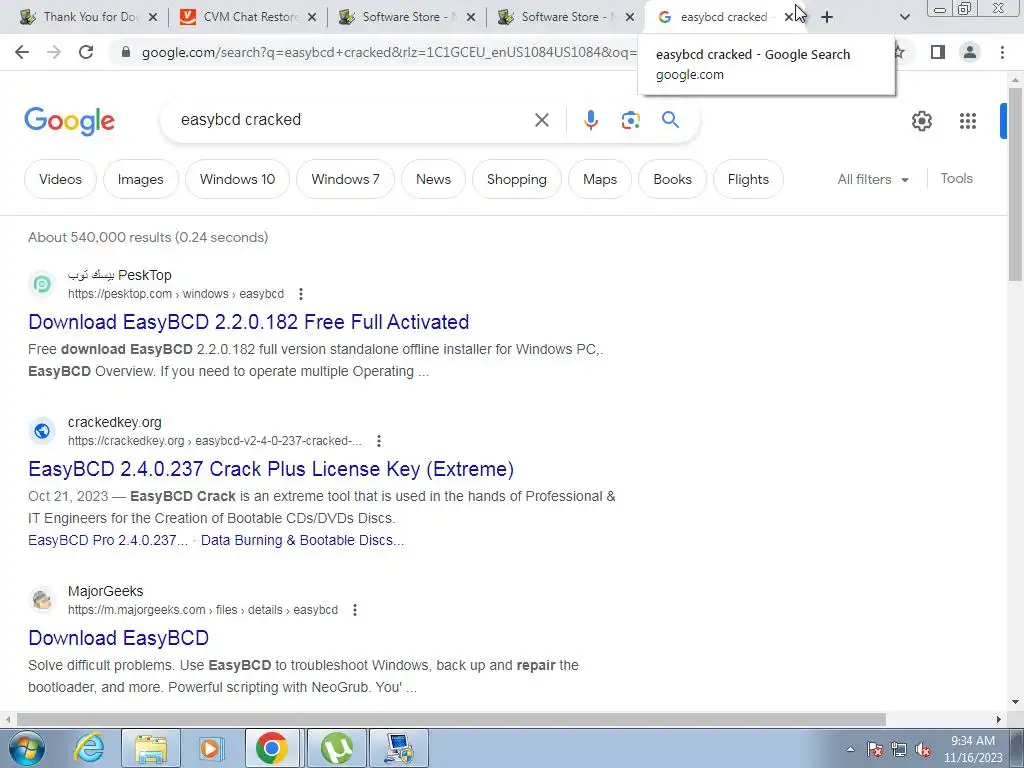Open Windows Explorer from the taskbar

(151, 748)
